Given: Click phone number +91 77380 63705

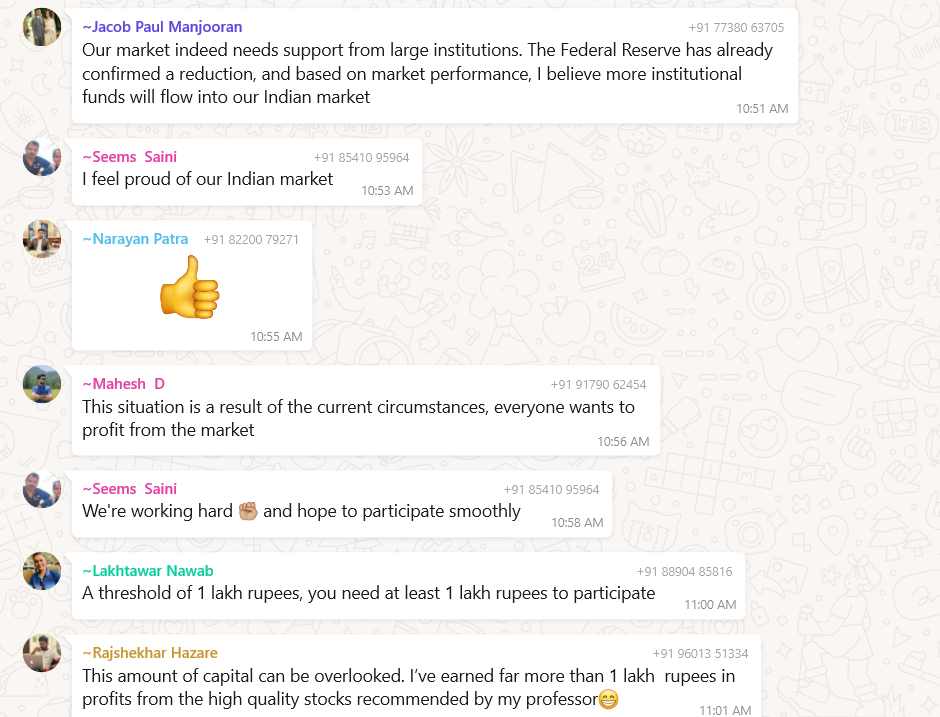Looking at the screenshot, I should click(736, 28).
